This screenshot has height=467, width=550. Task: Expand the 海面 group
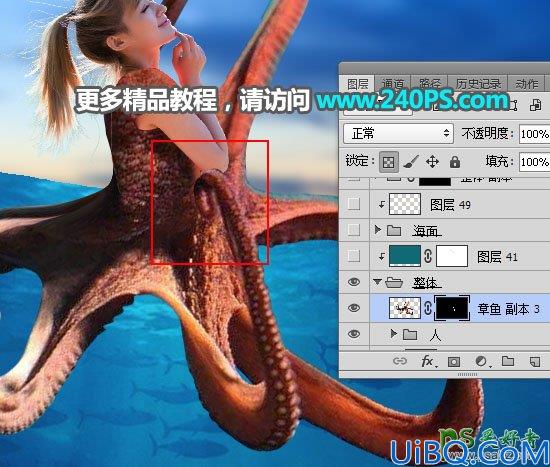coord(377,230)
